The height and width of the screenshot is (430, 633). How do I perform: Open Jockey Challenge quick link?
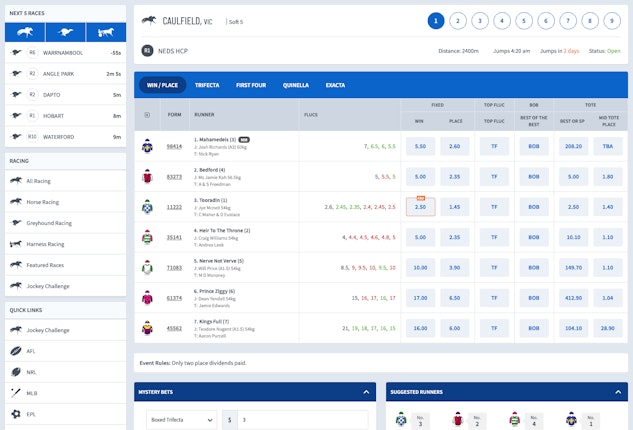(x=65, y=330)
